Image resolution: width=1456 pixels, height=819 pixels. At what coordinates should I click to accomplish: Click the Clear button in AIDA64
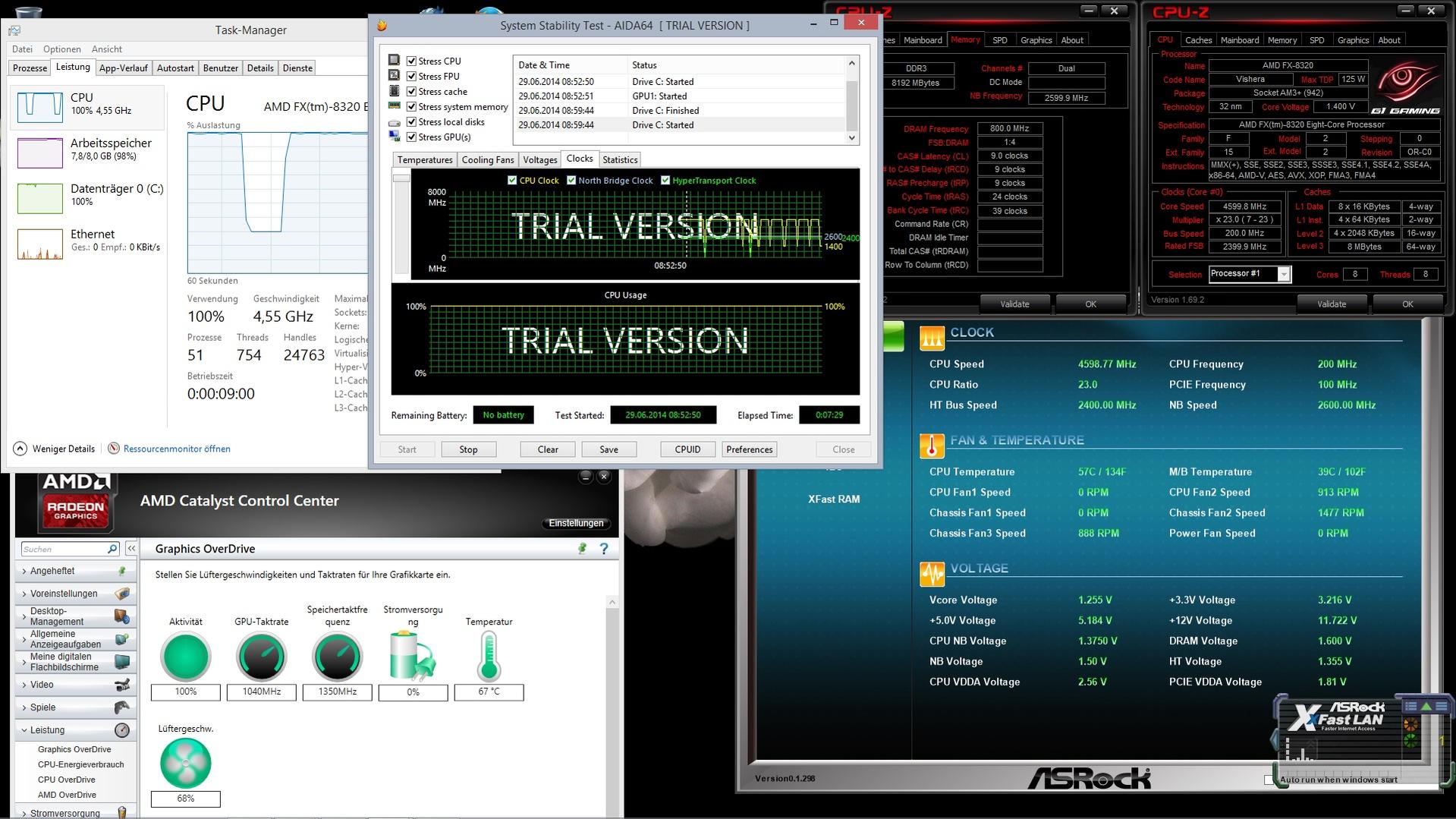(548, 449)
